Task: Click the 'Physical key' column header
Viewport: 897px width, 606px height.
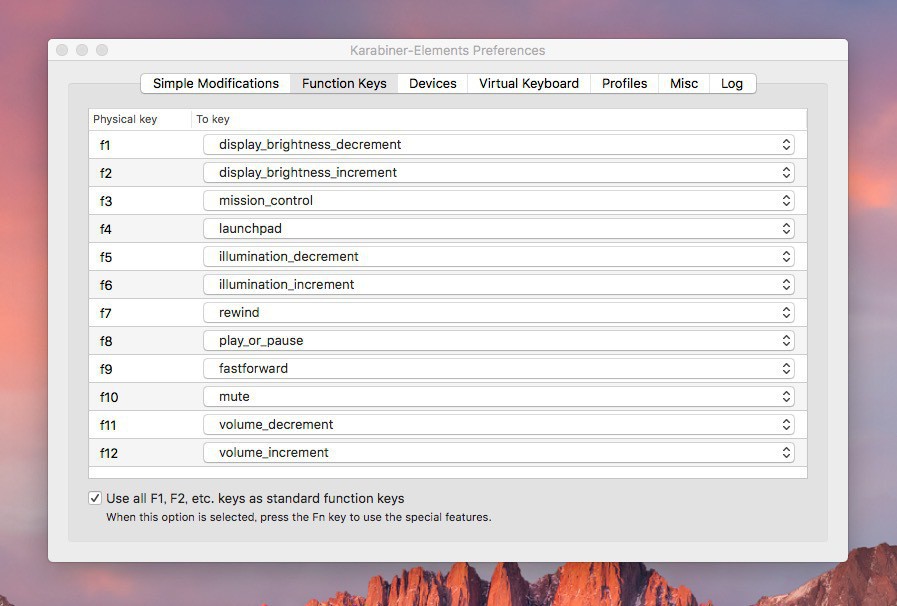Action: pyautogui.click(x=126, y=119)
